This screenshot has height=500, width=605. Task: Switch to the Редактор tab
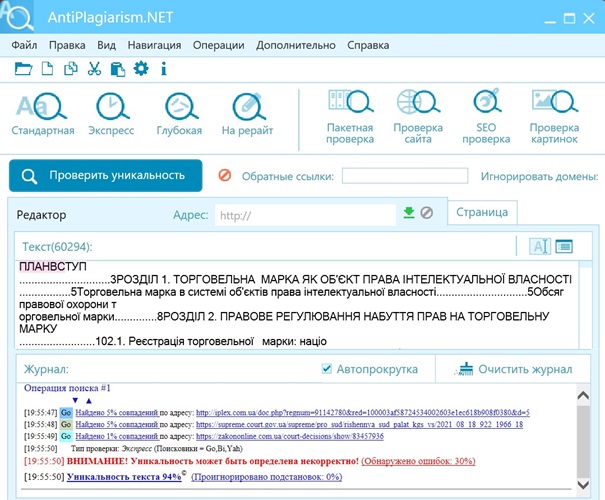[41, 215]
